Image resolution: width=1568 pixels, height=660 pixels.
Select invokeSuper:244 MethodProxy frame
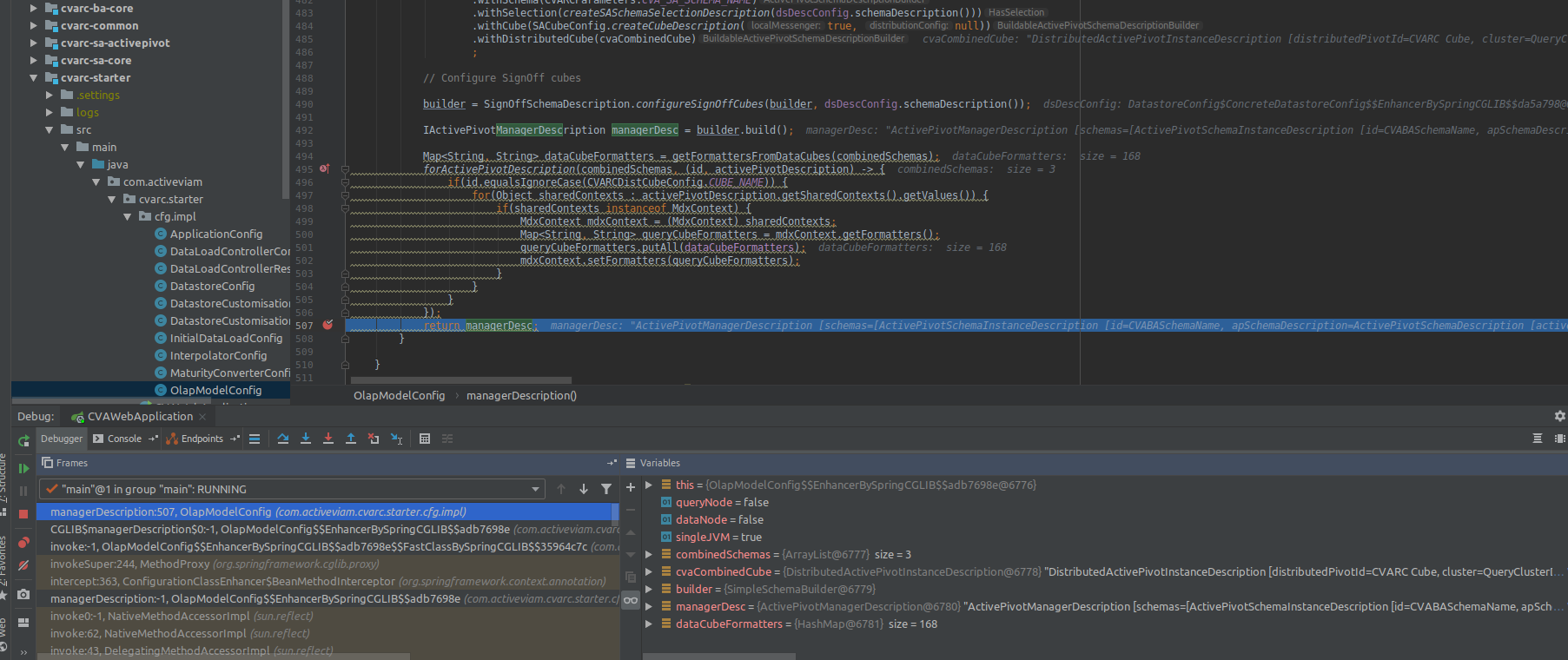coord(328,564)
